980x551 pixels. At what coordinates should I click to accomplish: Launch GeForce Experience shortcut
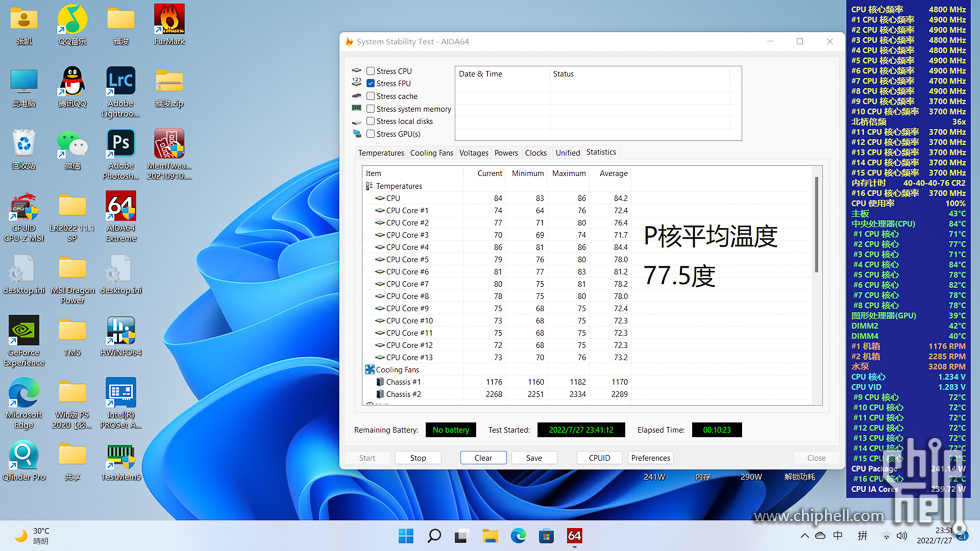tap(24, 340)
